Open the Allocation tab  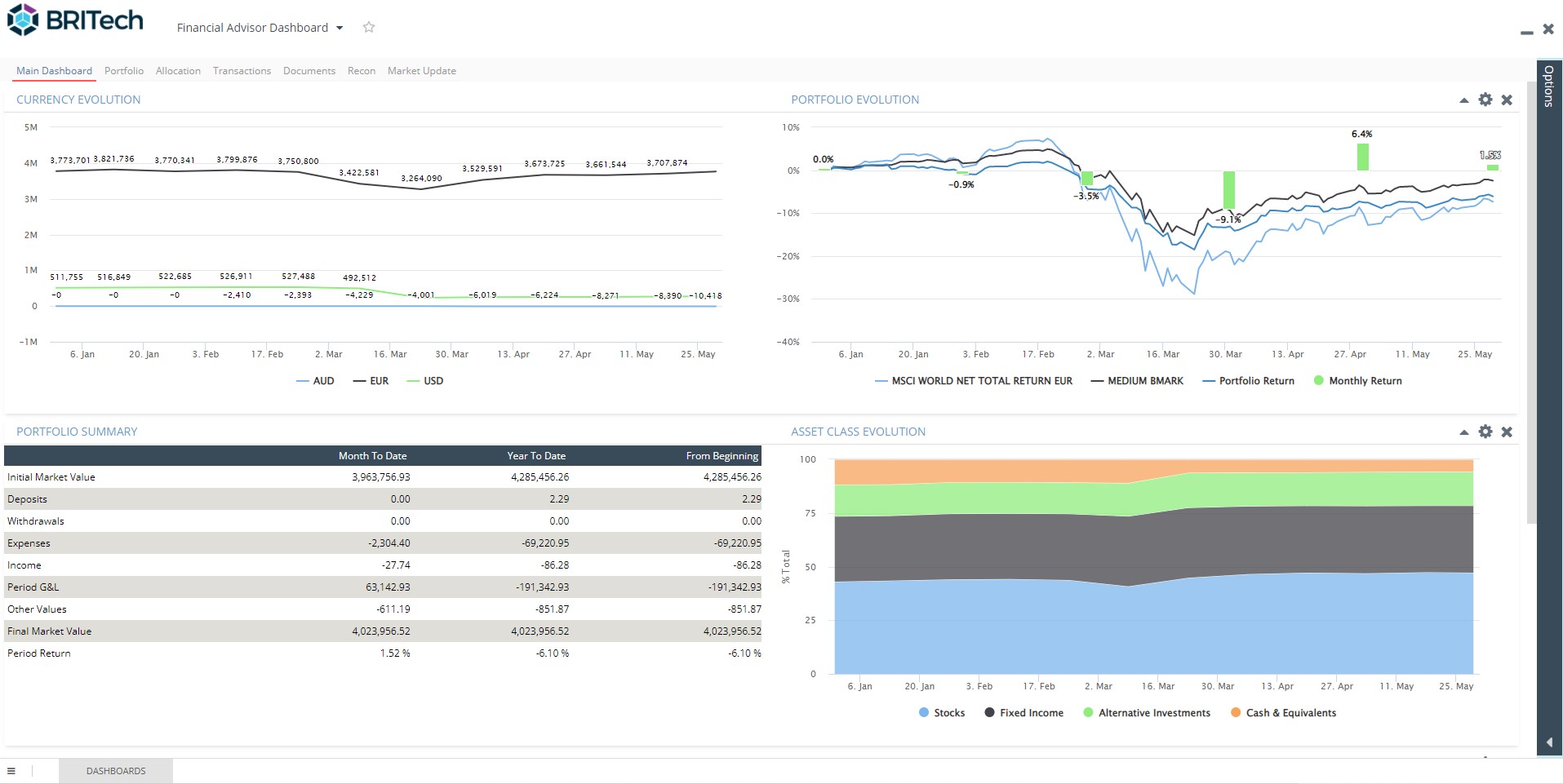(178, 71)
